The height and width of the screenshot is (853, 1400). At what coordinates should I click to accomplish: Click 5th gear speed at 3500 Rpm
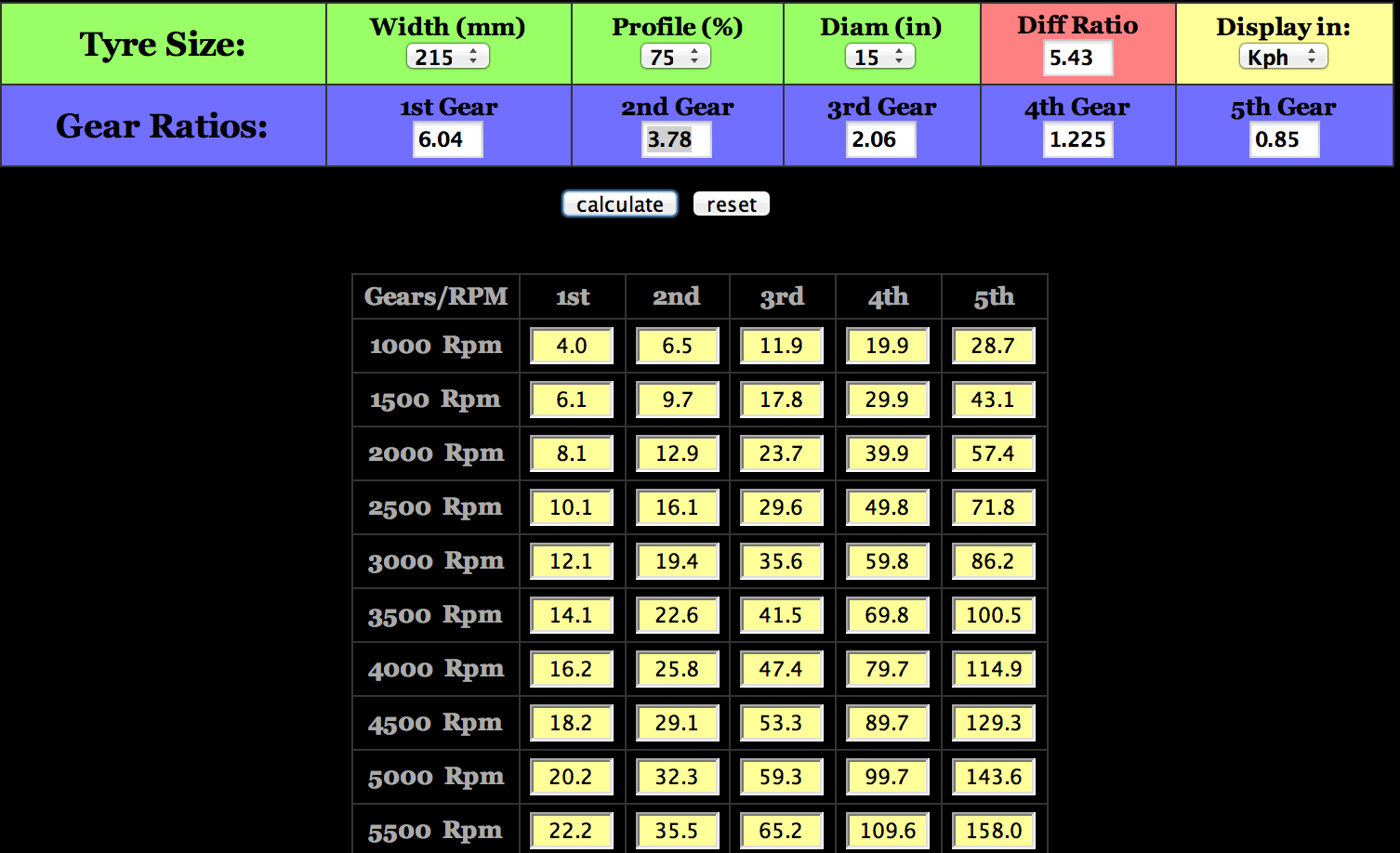(994, 615)
